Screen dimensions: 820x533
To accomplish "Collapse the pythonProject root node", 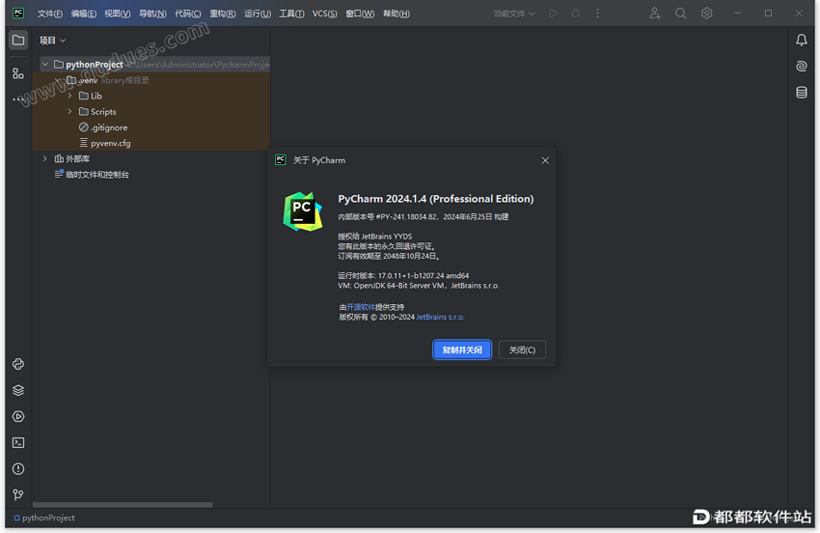I will tap(45, 64).
